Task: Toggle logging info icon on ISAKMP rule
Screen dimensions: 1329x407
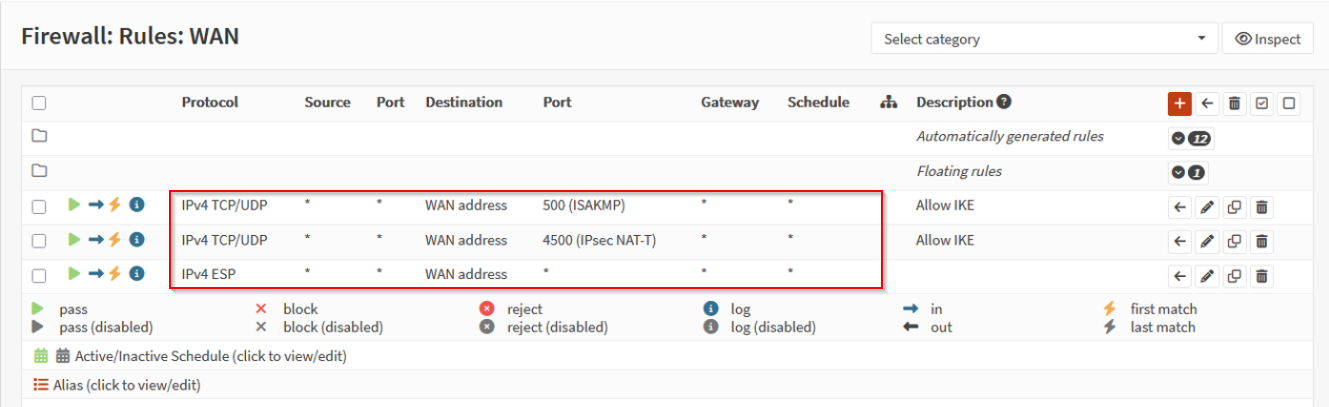Action: [x=137, y=205]
